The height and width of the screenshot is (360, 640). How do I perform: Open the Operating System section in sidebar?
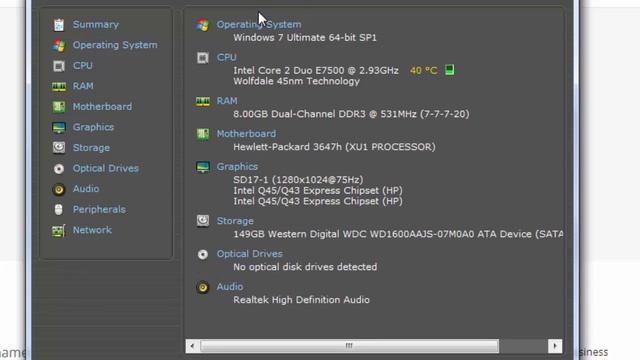tap(115, 45)
